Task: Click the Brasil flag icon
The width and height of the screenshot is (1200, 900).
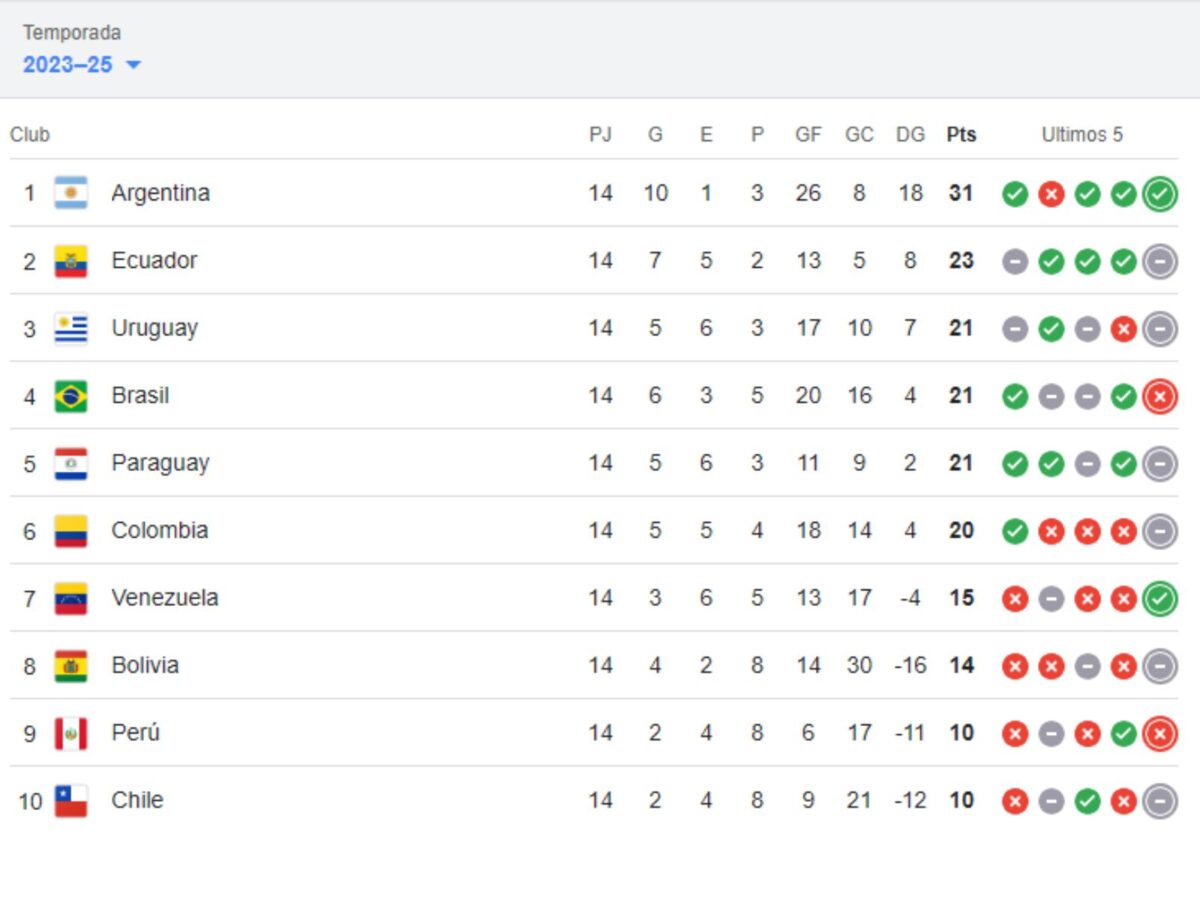Action: [x=71, y=396]
